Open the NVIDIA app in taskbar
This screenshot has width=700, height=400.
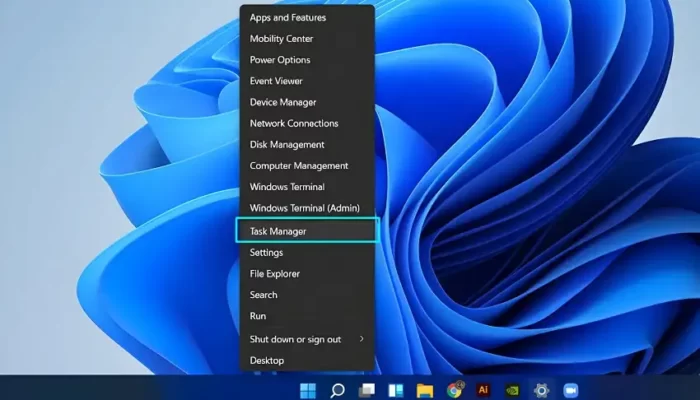[x=514, y=390]
